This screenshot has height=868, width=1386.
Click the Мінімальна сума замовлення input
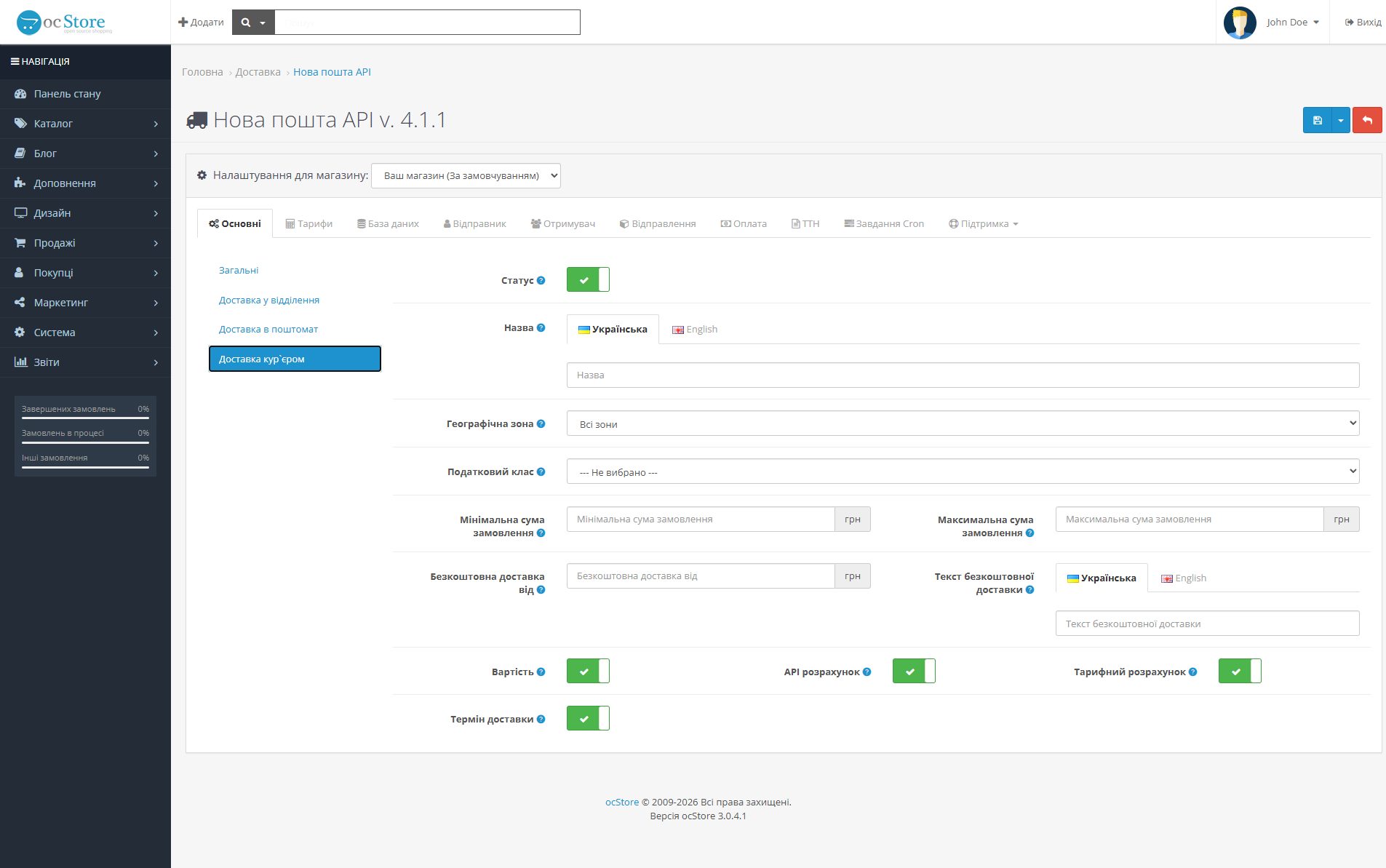tap(701, 519)
